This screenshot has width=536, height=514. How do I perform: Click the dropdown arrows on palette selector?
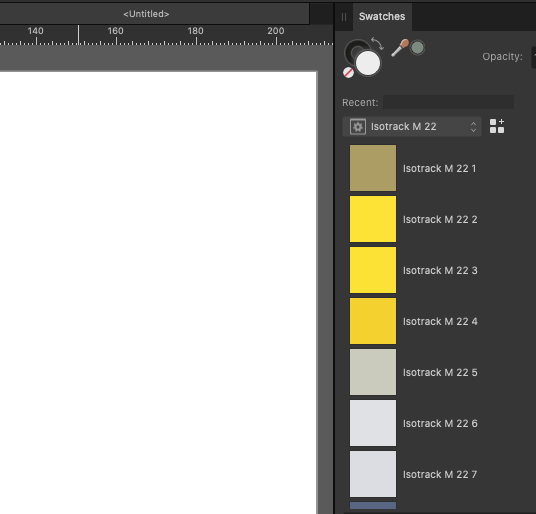click(473, 127)
